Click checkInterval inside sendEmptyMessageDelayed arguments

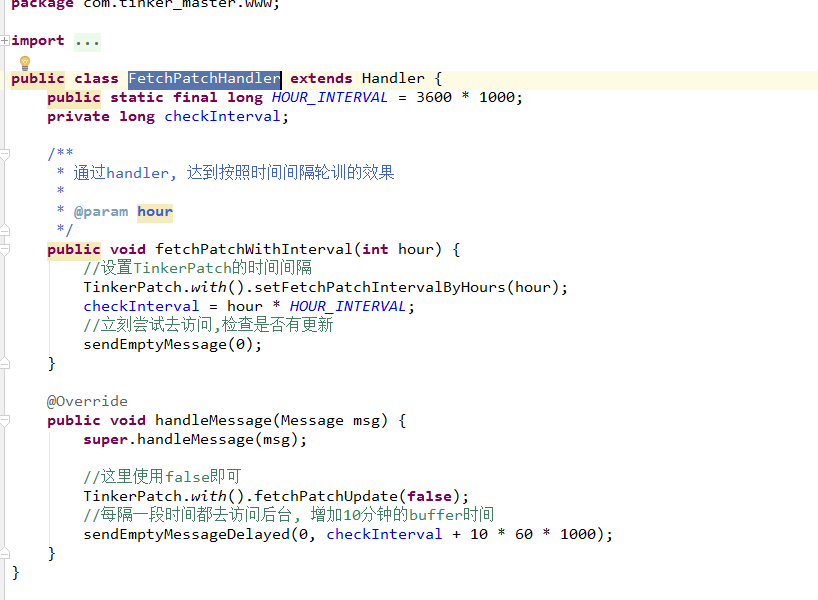384,534
